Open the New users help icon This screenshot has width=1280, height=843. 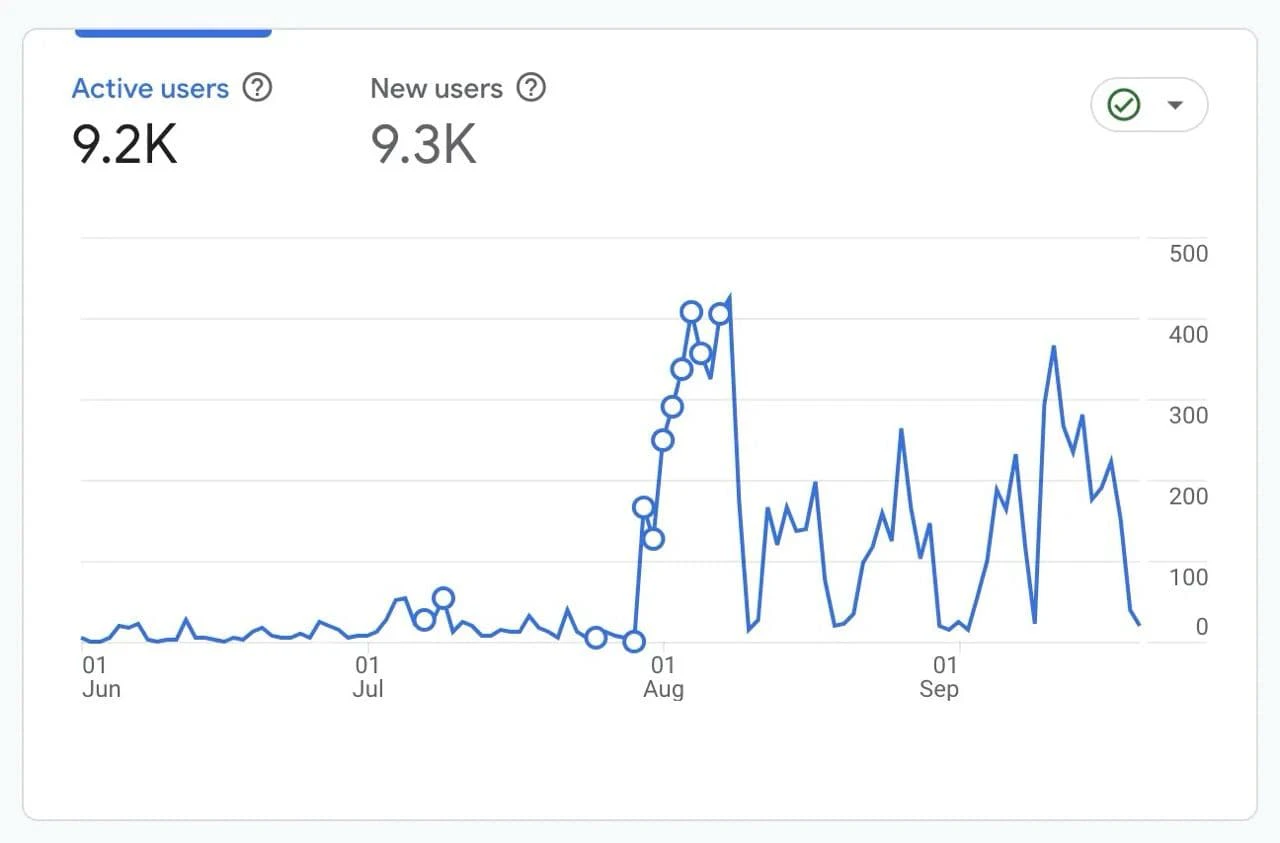(533, 88)
